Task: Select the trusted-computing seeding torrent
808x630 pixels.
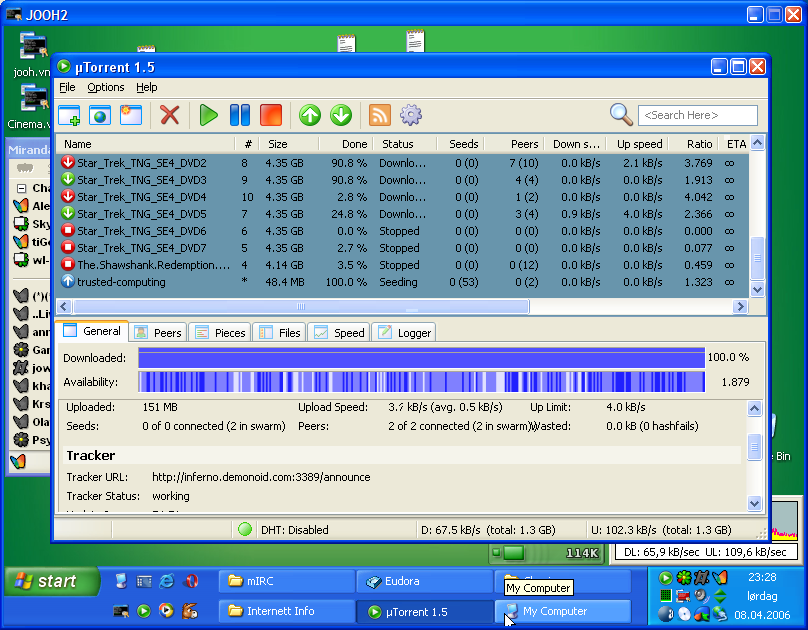Action: pos(402,282)
